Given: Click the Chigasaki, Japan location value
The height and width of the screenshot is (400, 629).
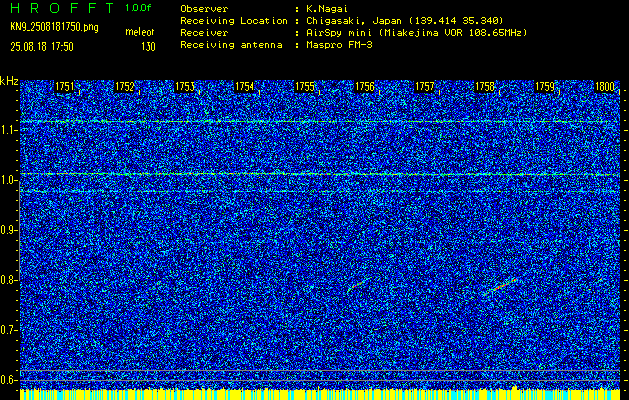Looking at the screenshot, I should [x=404, y=21].
